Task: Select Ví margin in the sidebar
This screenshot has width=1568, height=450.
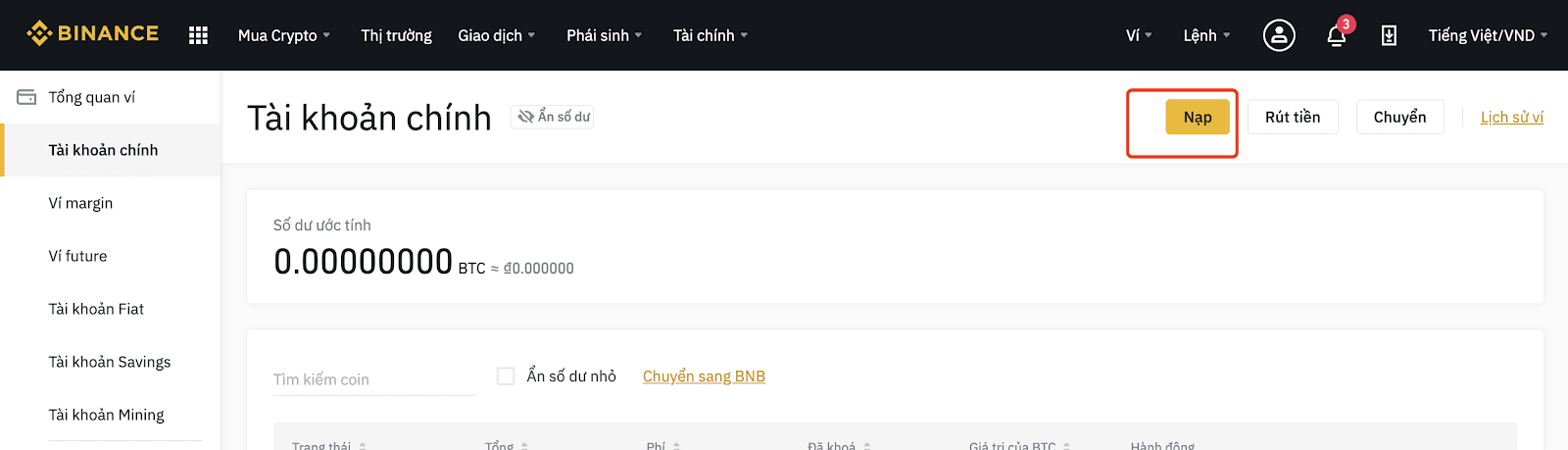Action: 80,203
